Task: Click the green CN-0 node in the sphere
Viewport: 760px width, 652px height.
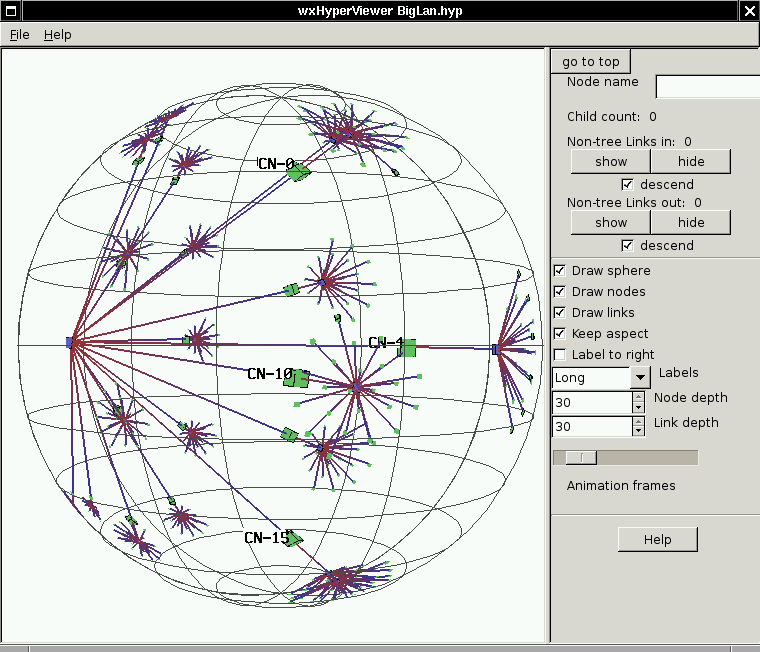Action: 298,172
